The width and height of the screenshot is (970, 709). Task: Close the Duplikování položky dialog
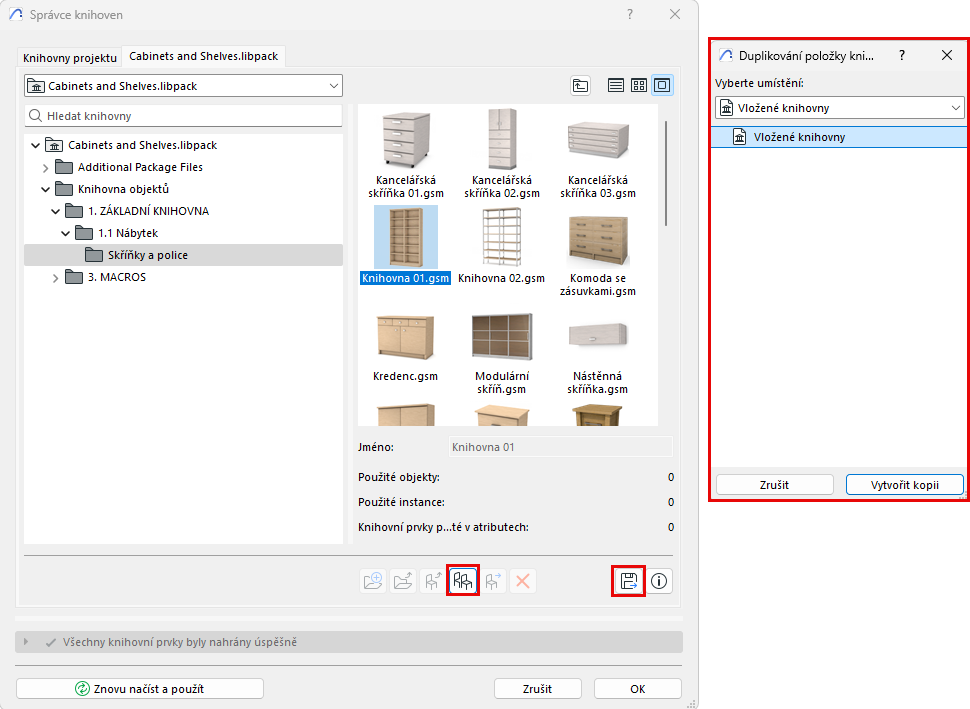[x=946, y=55]
